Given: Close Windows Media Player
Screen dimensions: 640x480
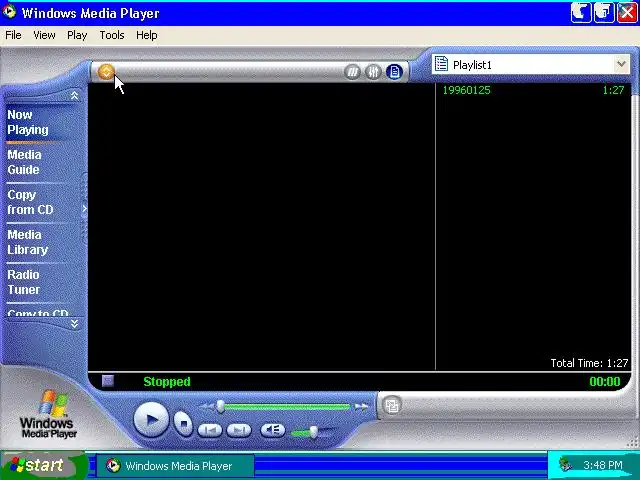Looking at the screenshot, I should tap(627, 13).
